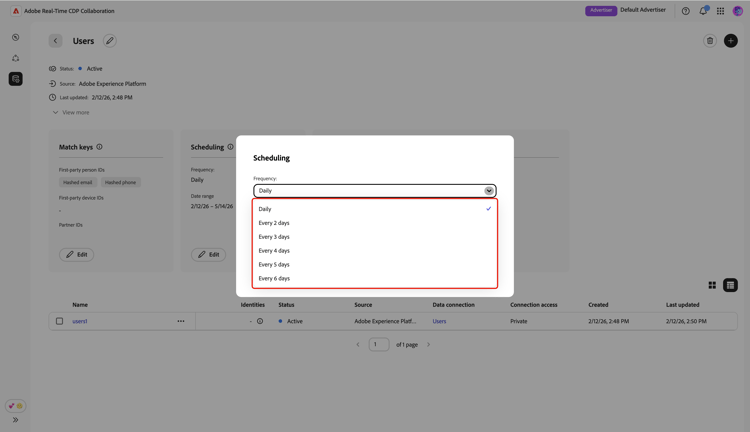
Task: Click the black plus add button
Action: pos(730,41)
